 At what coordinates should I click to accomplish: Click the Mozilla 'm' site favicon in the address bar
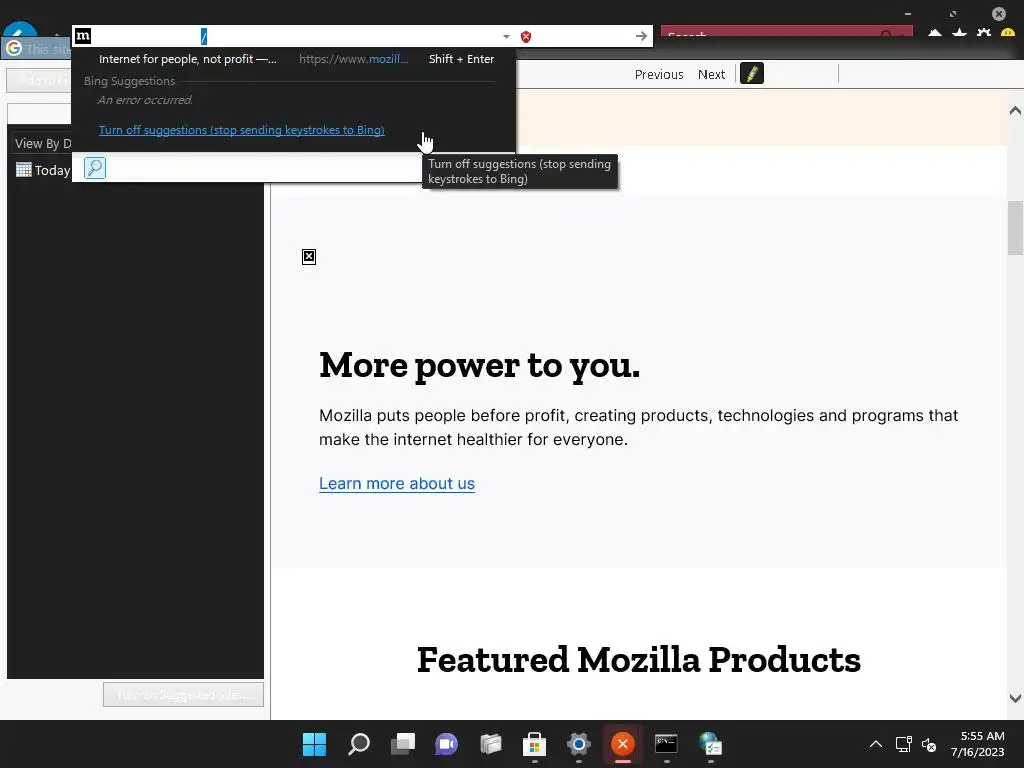[x=83, y=37]
